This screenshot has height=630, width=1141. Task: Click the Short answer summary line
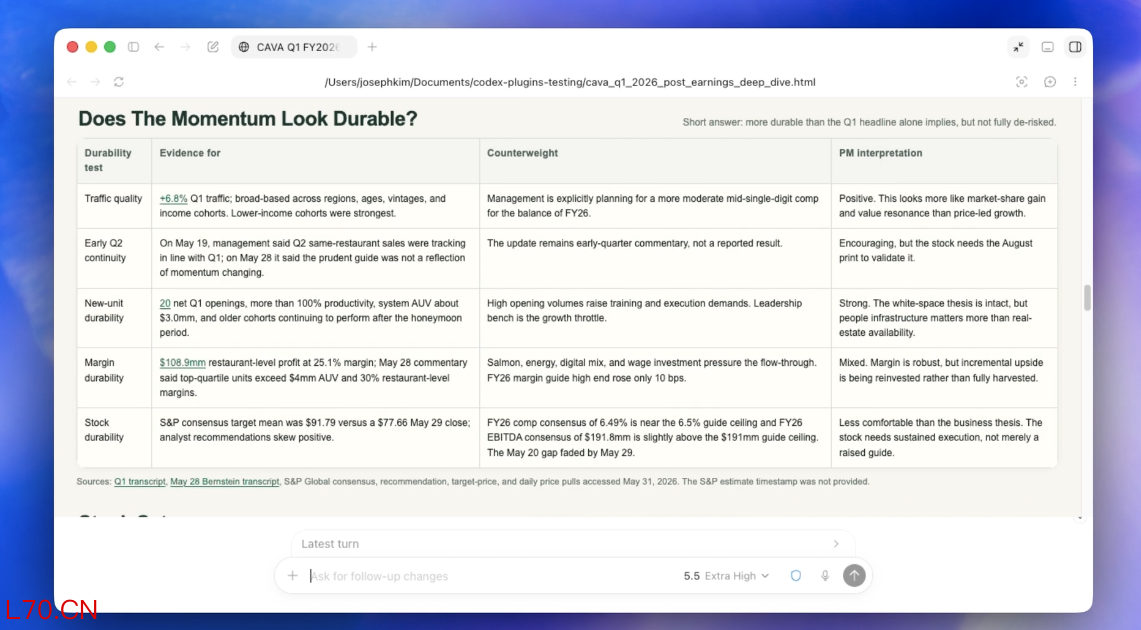tap(869, 122)
